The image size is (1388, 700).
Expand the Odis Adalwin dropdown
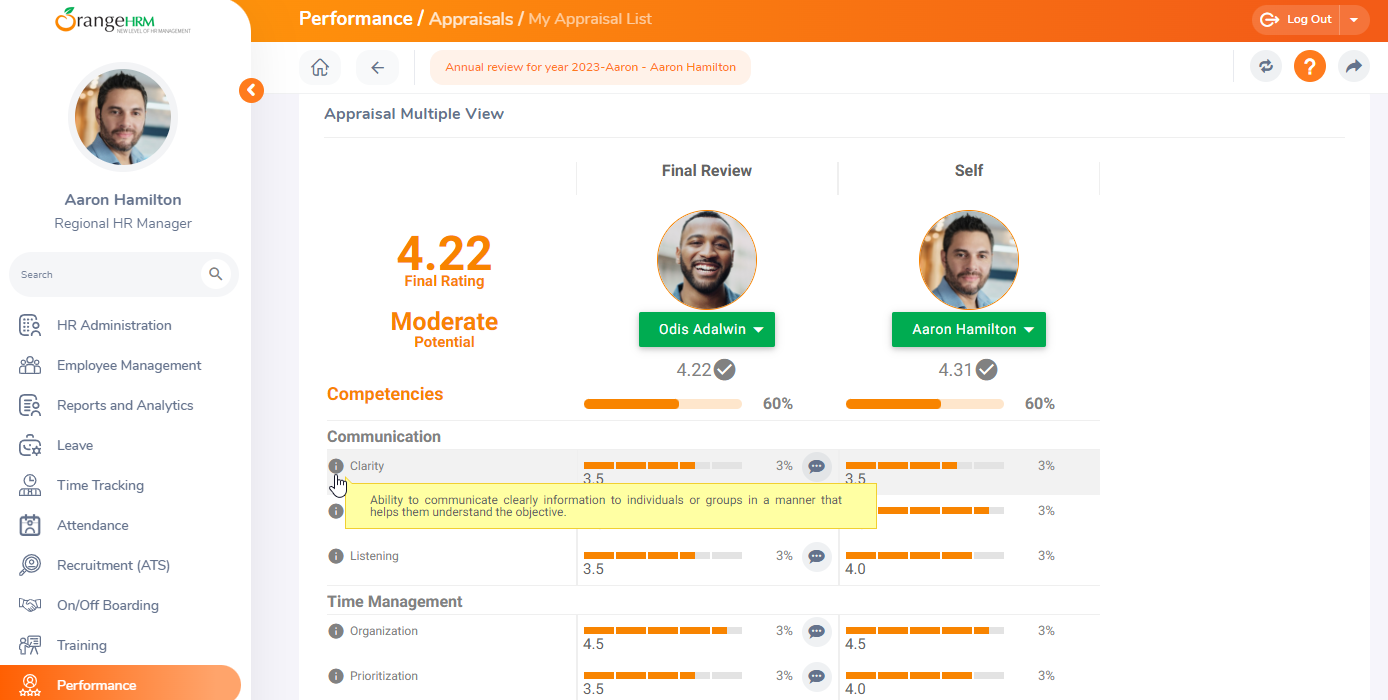point(706,330)
